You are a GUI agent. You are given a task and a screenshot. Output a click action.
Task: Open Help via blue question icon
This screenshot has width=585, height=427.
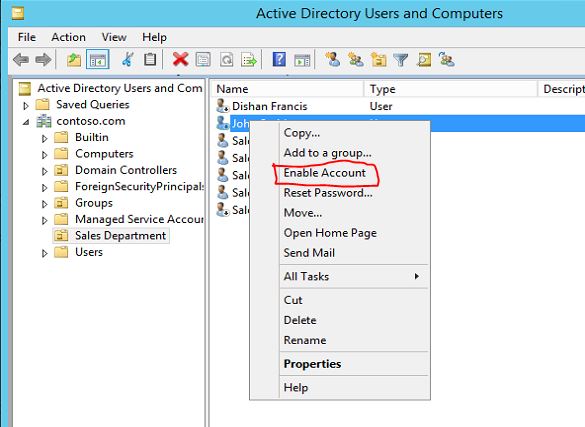tap(279, 59)
